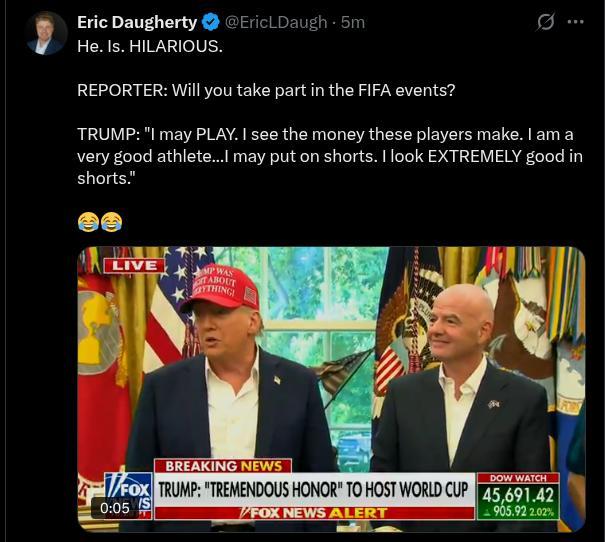This screenshot has height=542, width=605.
Task: Open the post via 5m timestamp
Action: tap(353, 22)
